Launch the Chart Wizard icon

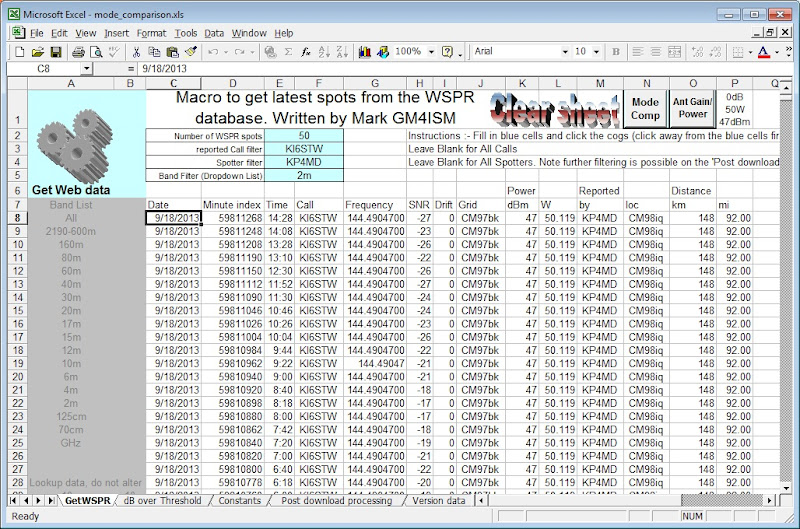(x=363, y=51)
